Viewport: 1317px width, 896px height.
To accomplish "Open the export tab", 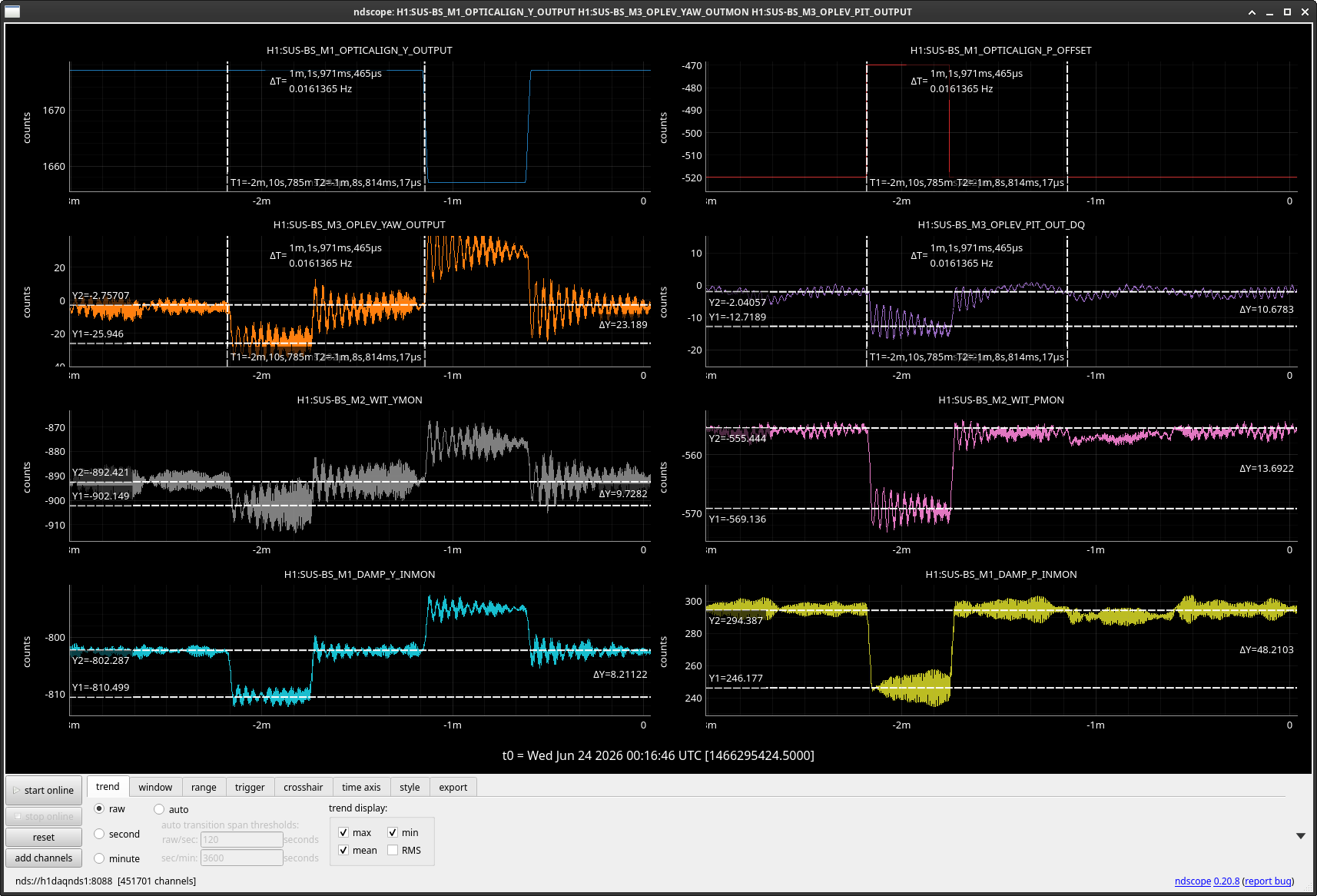I will pos(453,787).
